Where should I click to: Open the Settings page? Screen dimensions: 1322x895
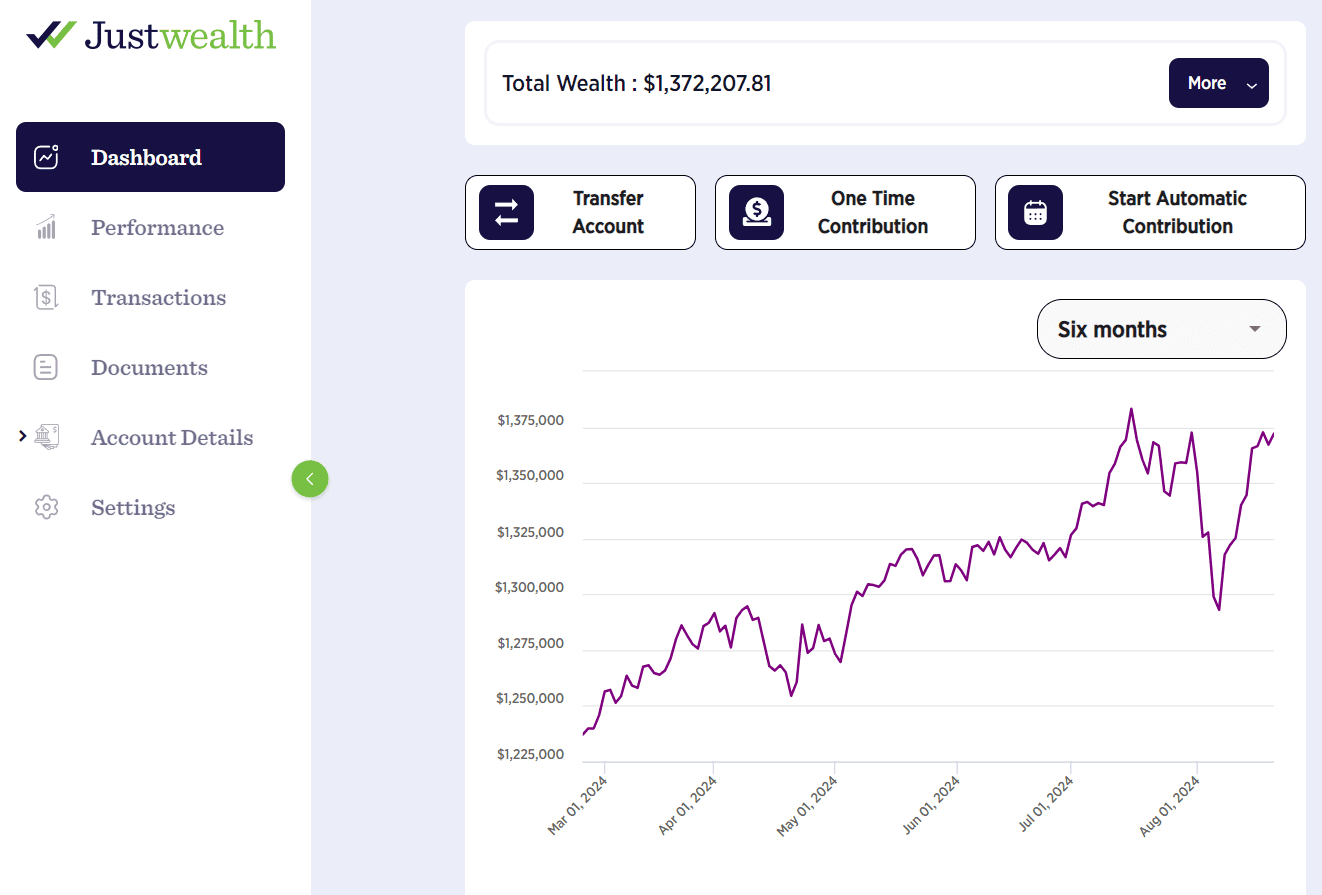tap(133, 507)
